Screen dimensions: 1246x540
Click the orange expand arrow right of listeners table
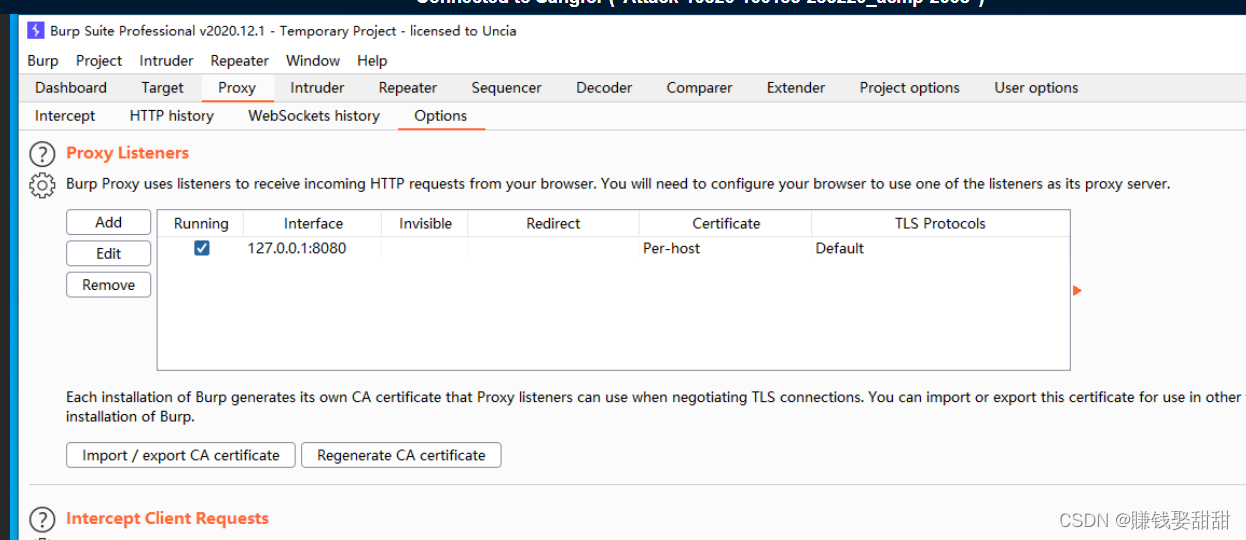coord(1077,290)
